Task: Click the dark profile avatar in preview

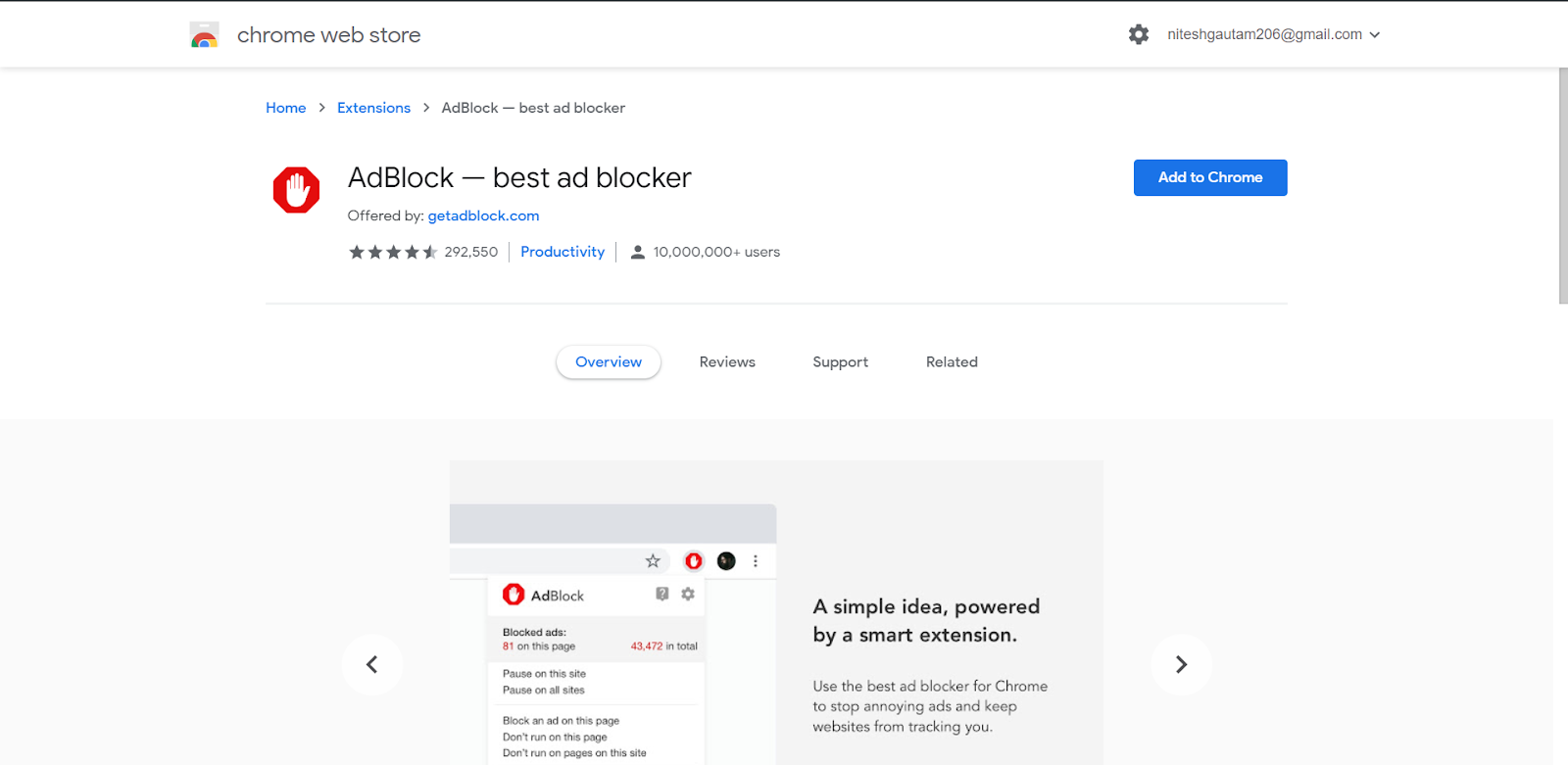Action: click(726, 561)
